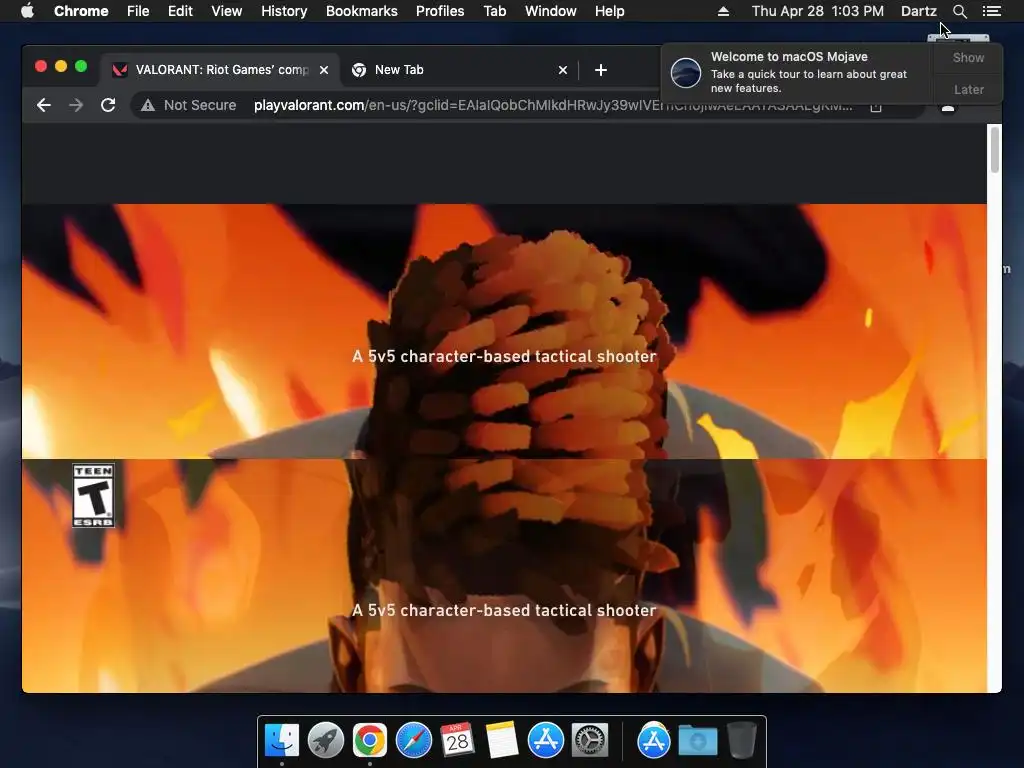Close the New Tab tab
This screenshot has height=768, width=1024.
(x=563, y=70)
